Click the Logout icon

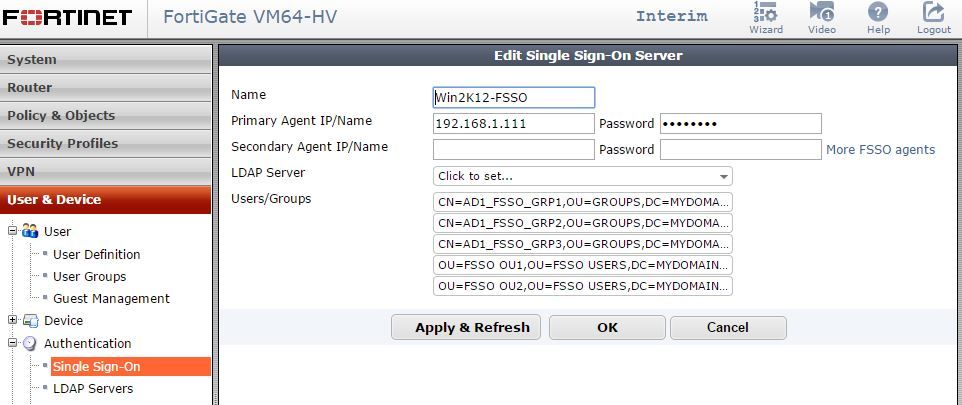(934, 13)
